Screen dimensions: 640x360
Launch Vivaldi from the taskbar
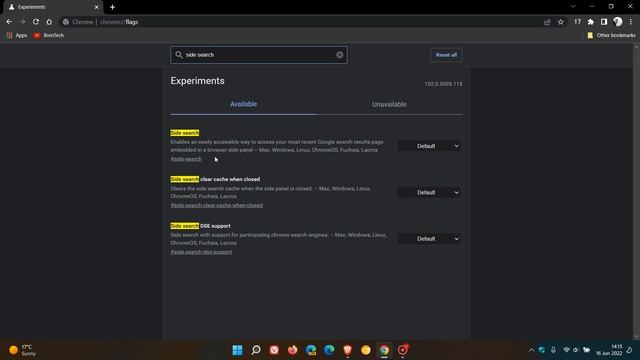[274, 350]
